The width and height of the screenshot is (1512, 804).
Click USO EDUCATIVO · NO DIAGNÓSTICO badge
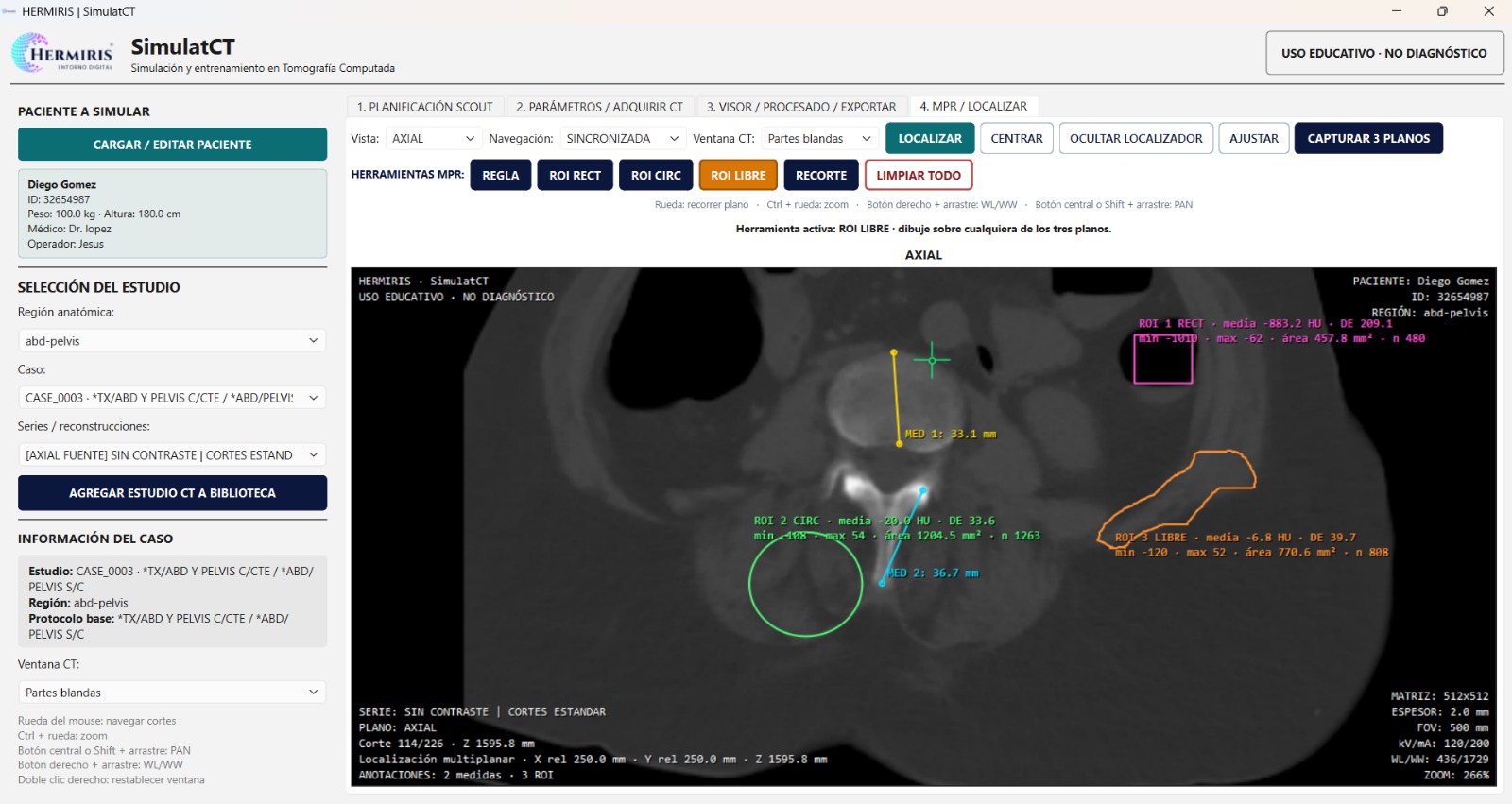(1384, 53)
